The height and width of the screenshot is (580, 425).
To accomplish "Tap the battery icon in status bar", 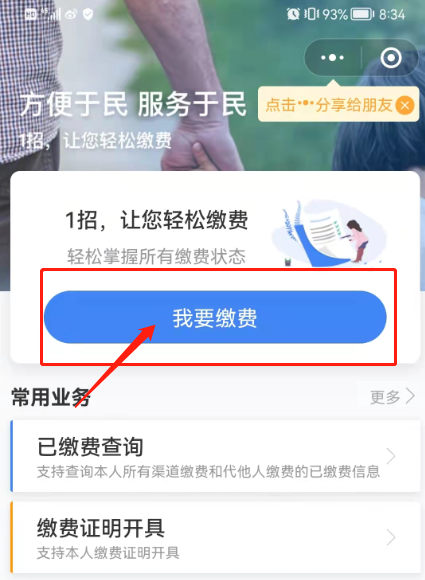I will tap(362, 14).
